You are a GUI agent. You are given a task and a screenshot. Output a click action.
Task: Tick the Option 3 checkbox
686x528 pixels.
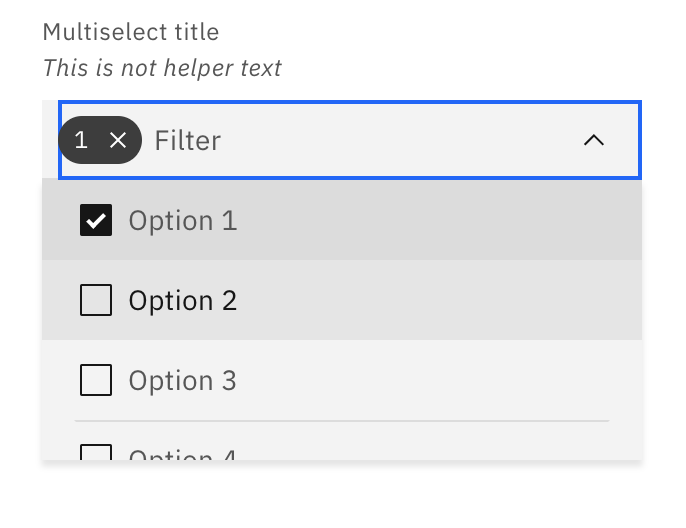click(96, 380)
